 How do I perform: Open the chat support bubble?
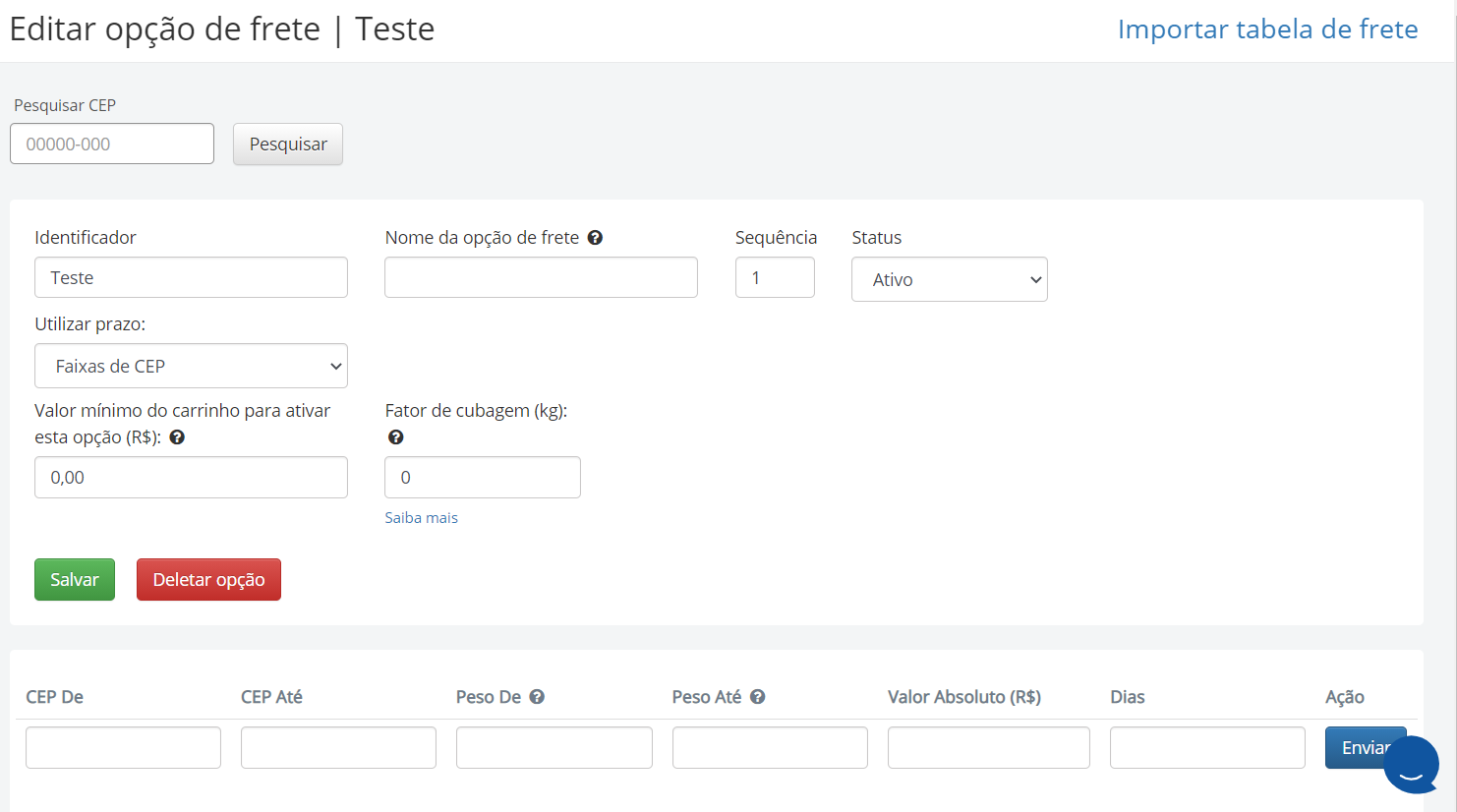click(1411, 764)
